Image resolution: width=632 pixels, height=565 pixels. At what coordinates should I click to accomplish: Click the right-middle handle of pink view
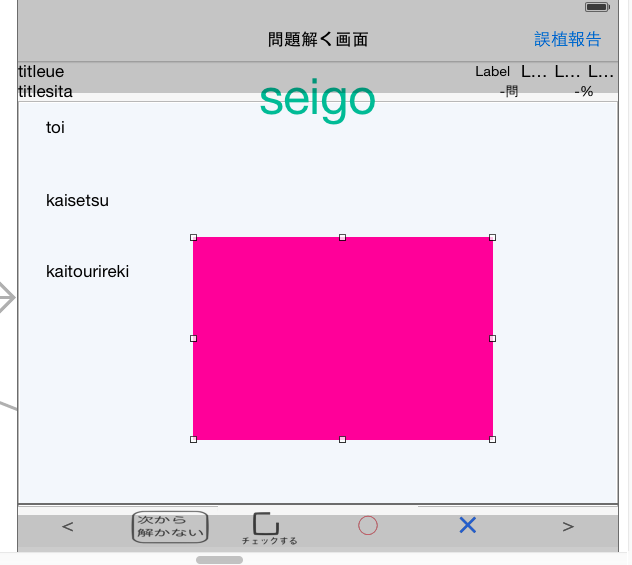click(493, 339)
